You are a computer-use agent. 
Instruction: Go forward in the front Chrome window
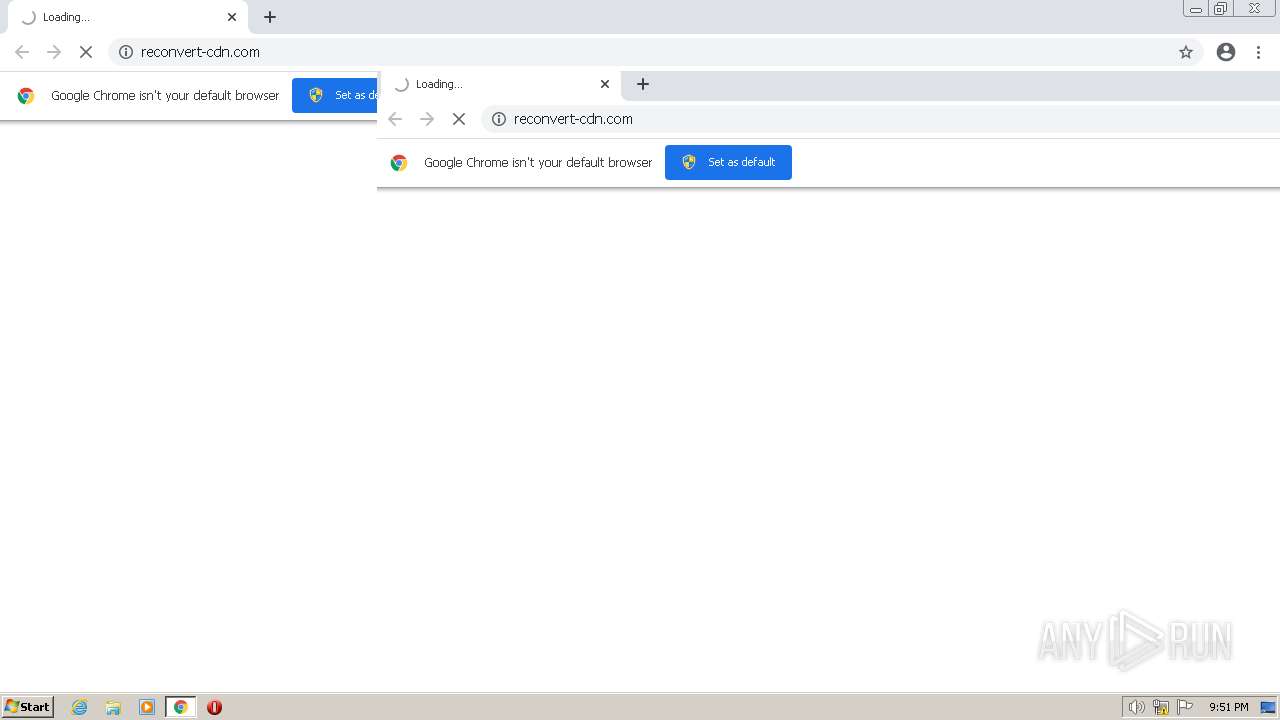tap(427, 119)
